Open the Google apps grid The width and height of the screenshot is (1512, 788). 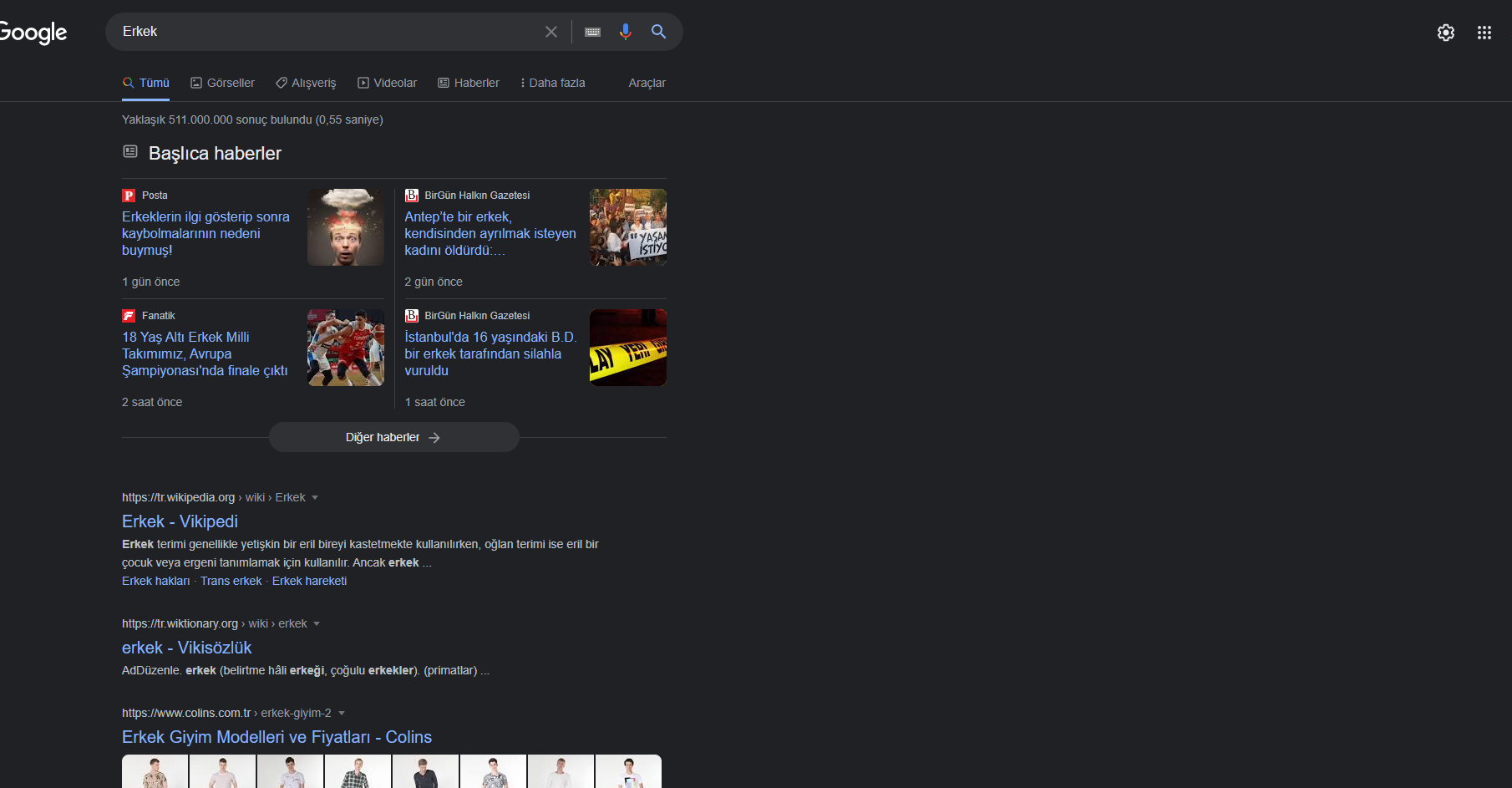click(x=1484, y=33)
